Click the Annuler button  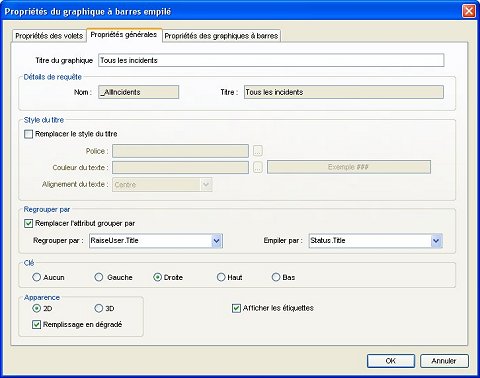pos(444,361)
